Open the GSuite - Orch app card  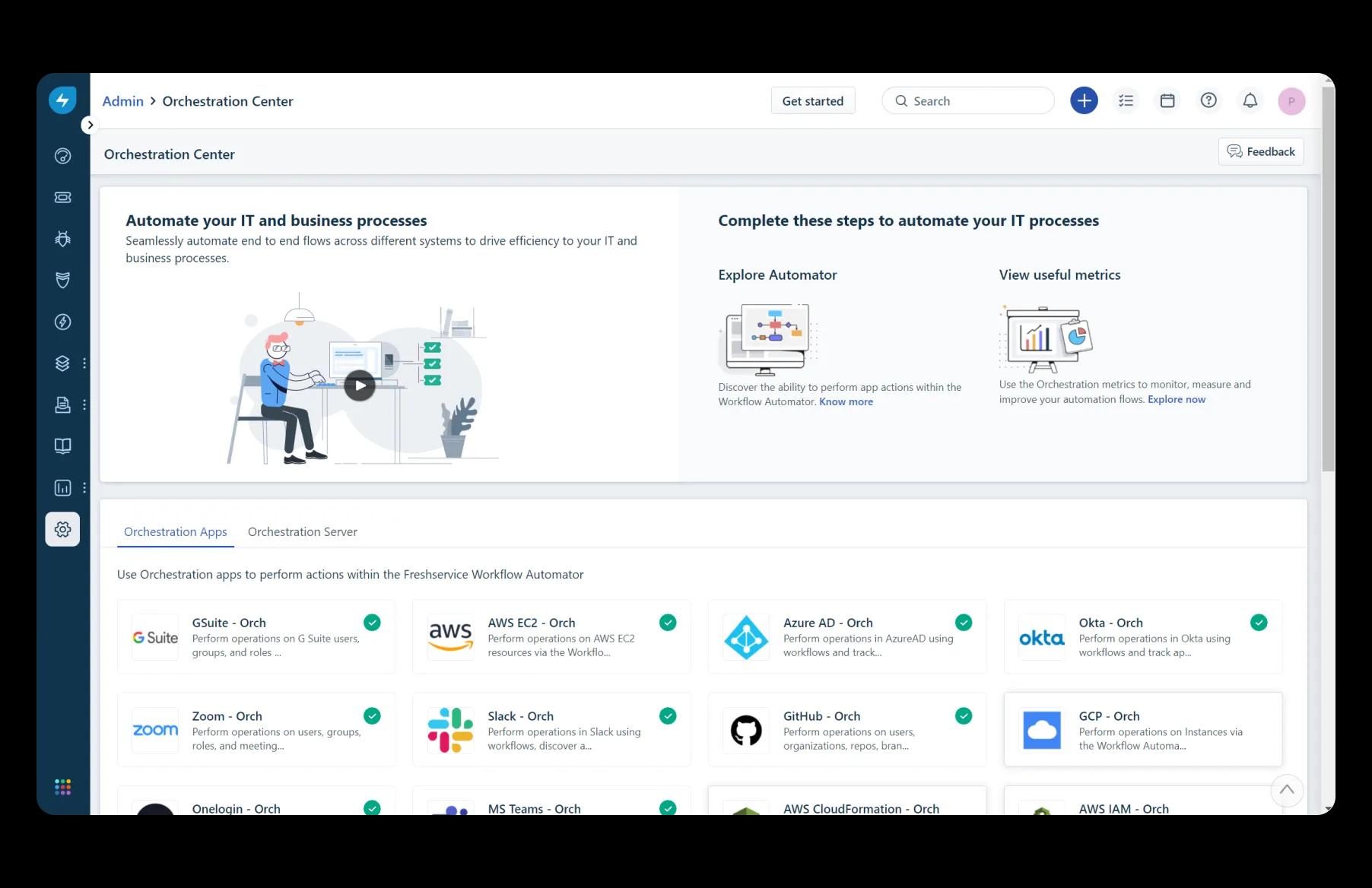256,637
